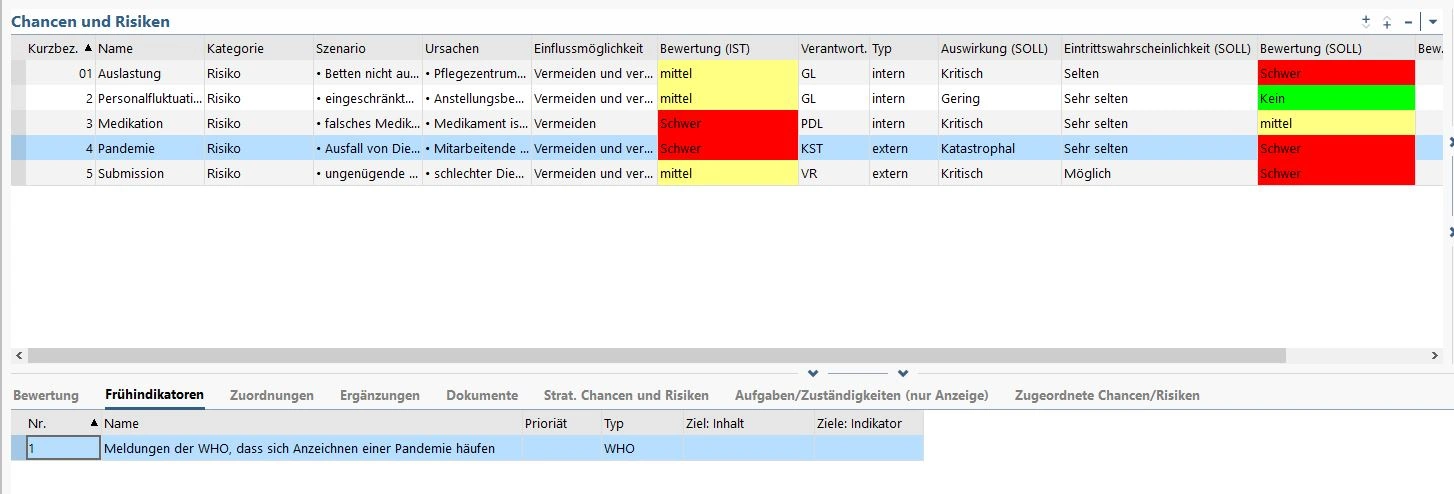Viewport: 1454px width, 494px height.
Task: Switch to Zugeordnete Chancen/Risiken tab
Action: coord(1107,395)
